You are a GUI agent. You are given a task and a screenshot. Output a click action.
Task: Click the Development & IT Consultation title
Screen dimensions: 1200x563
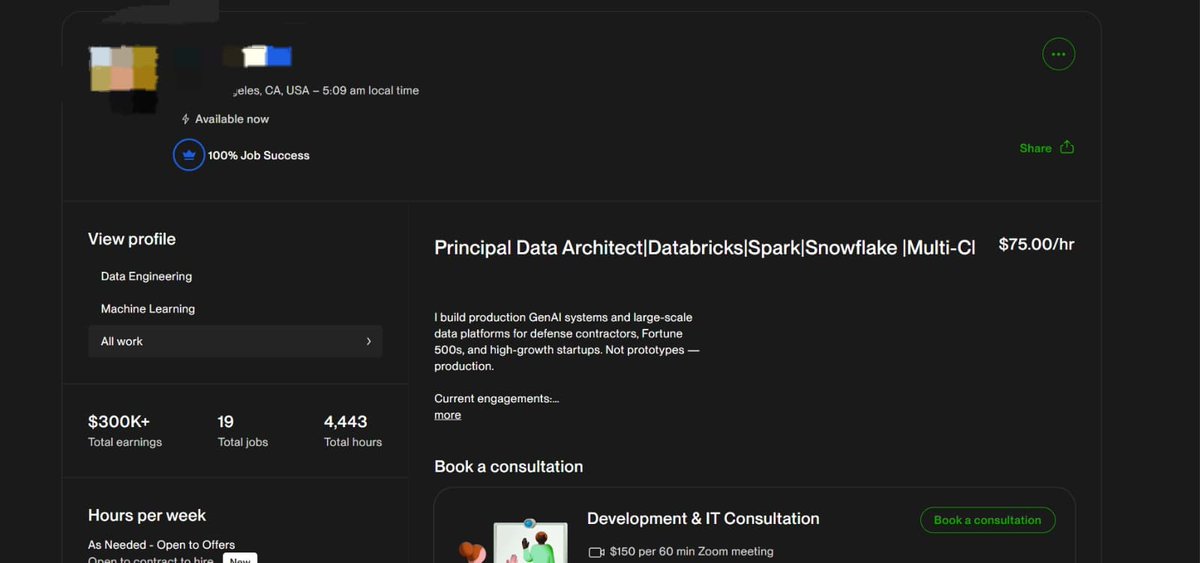(703, 519)
